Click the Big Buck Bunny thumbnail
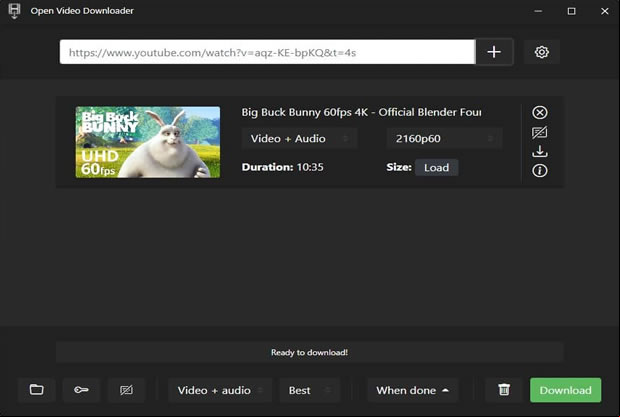The height and width of the screenshot is (417, 620). [148, 142]
